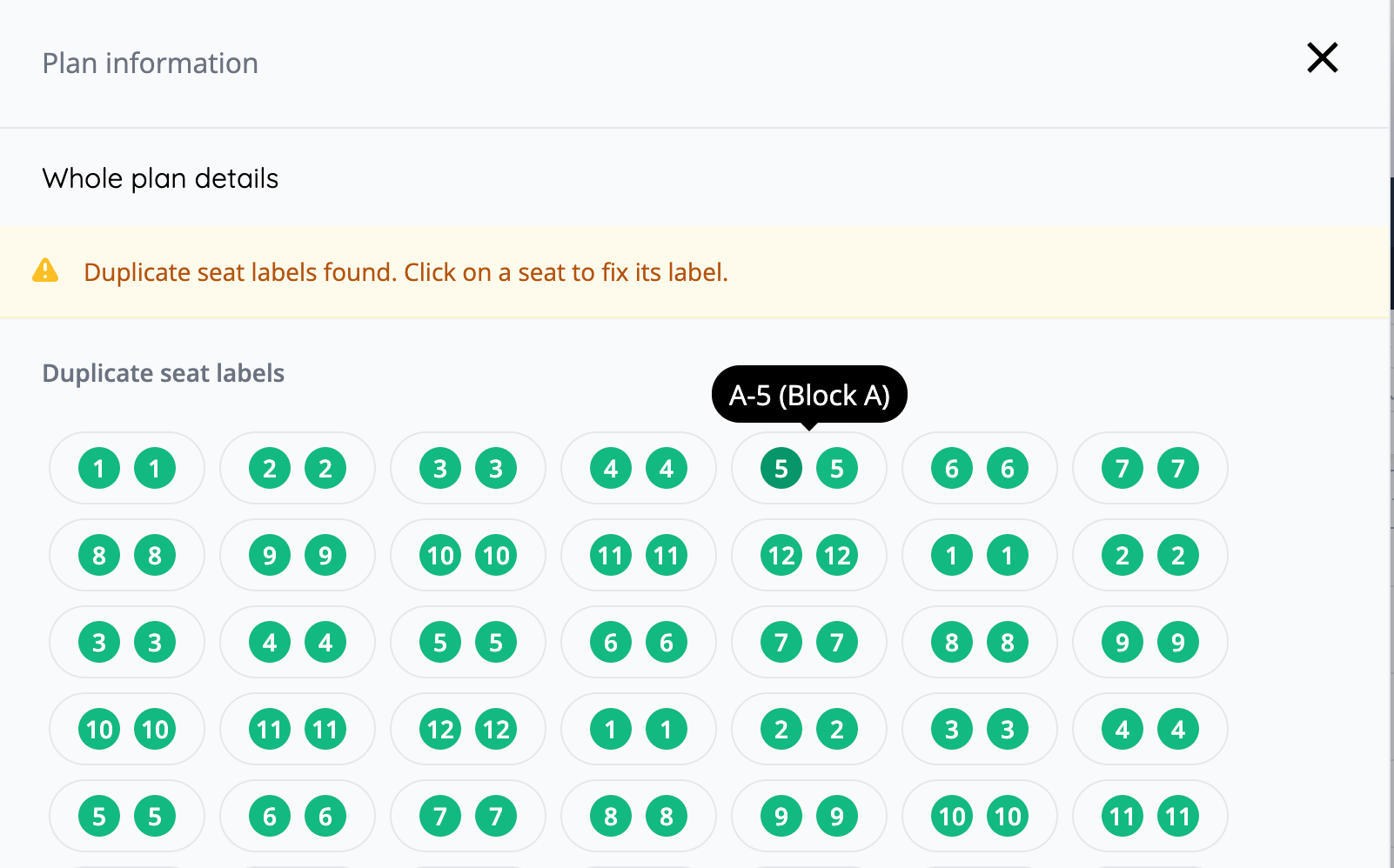The width and height of the screenshot is (1394, 868).
Task: Click the A-5 Block A tooltip
Action: [x=808, y=394]
